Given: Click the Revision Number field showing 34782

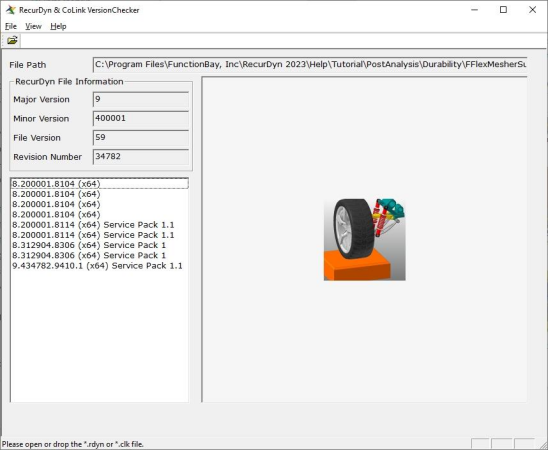Looking at the screenshot, I should [141, 157].
